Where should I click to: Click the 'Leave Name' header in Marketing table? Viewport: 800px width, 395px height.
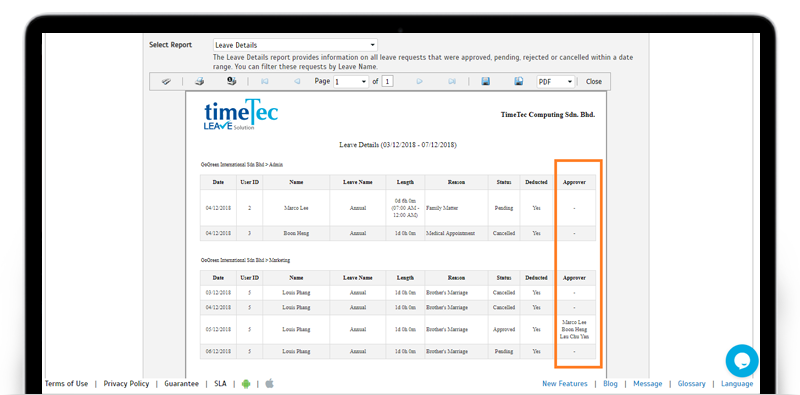pyautogui.click(x=358, y=278)
